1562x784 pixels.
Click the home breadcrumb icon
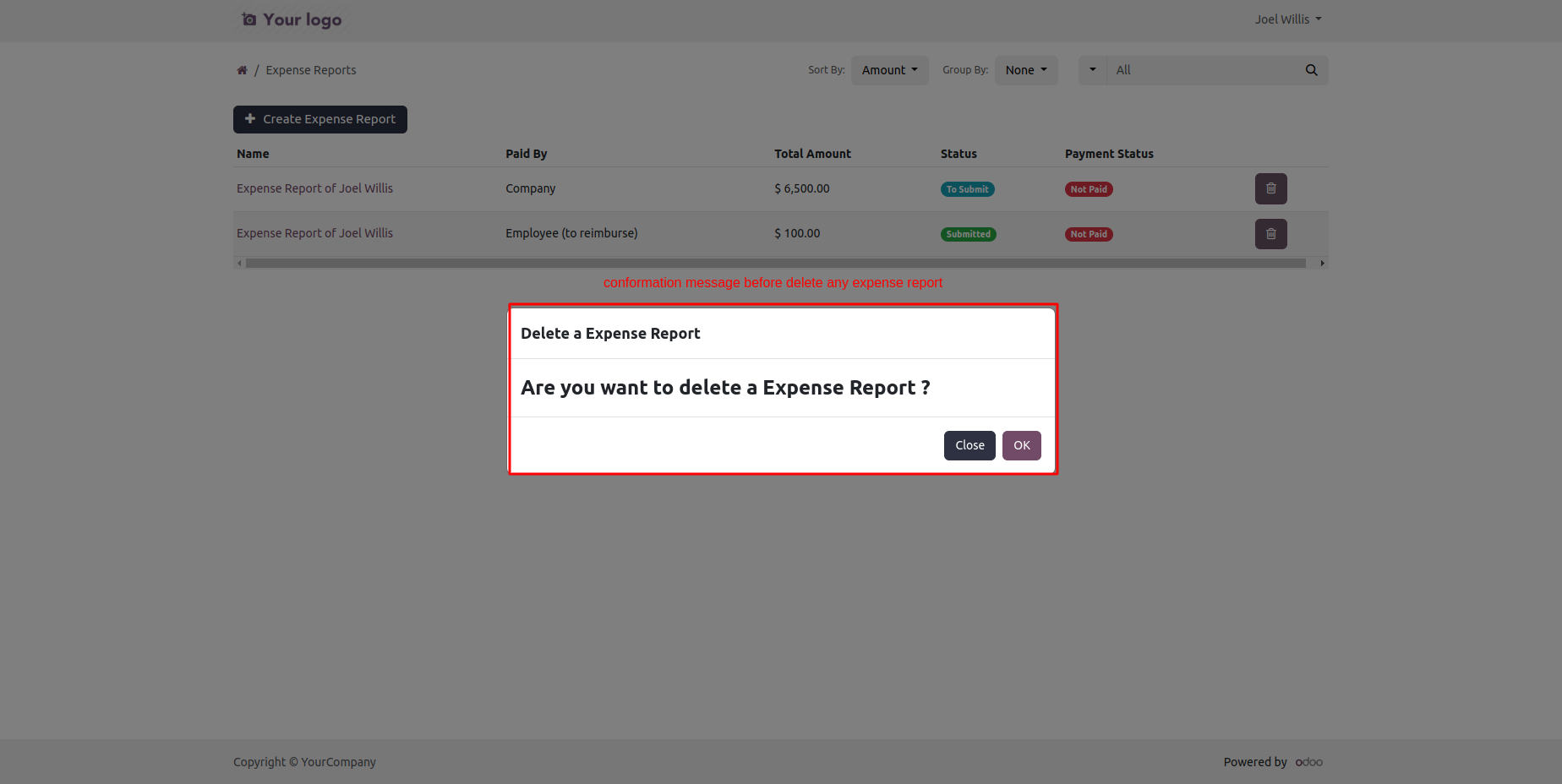coord(242,70)
